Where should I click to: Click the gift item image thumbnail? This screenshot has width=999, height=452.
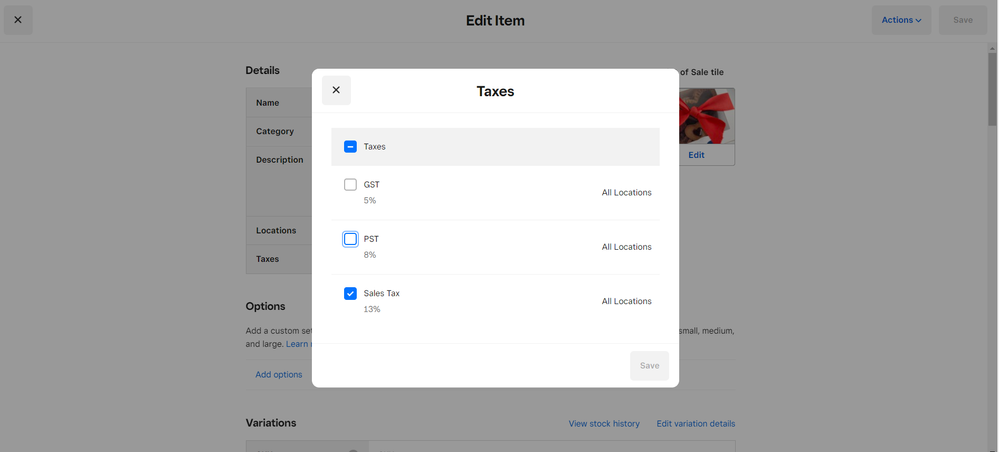[x=706, y=116]
